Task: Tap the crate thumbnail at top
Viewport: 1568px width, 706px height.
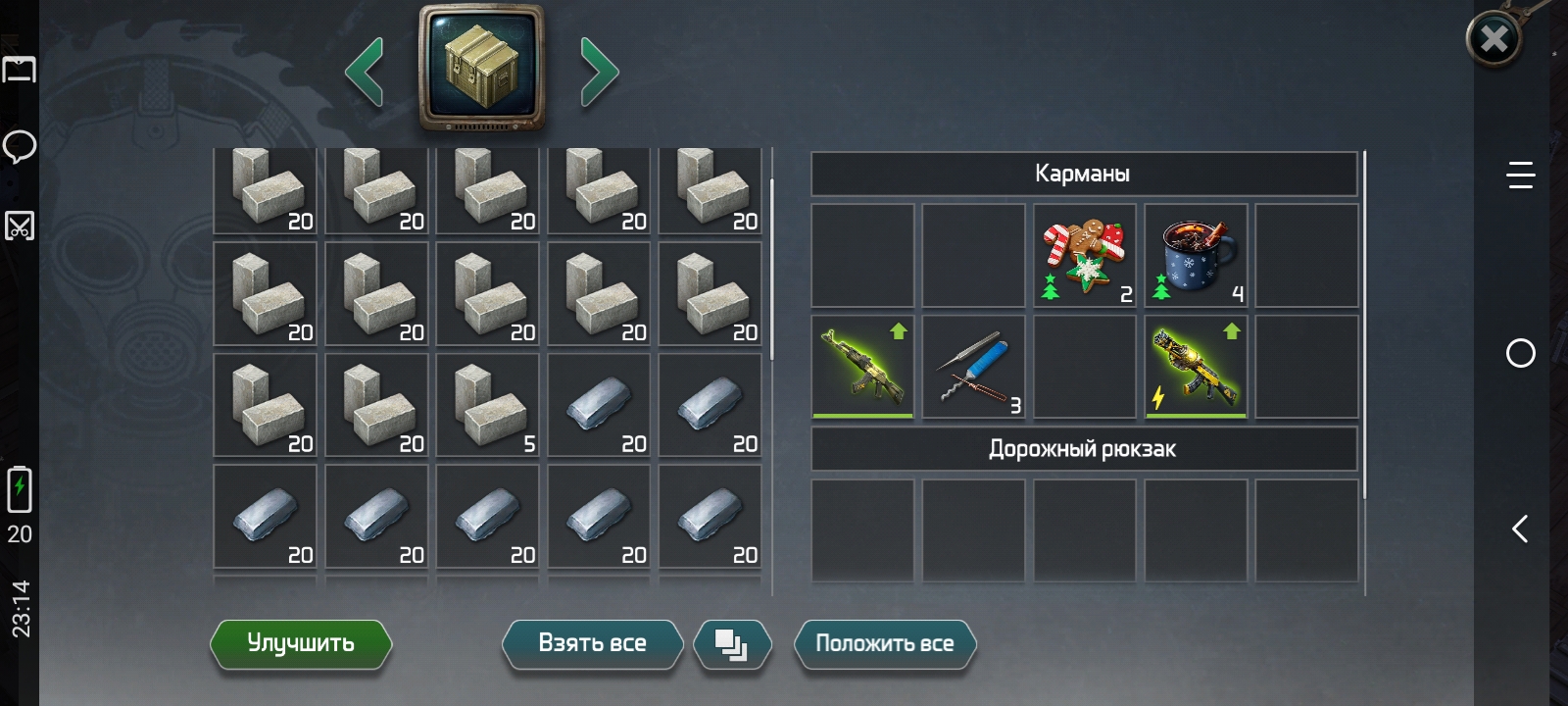Action: (x=482, y=69)
